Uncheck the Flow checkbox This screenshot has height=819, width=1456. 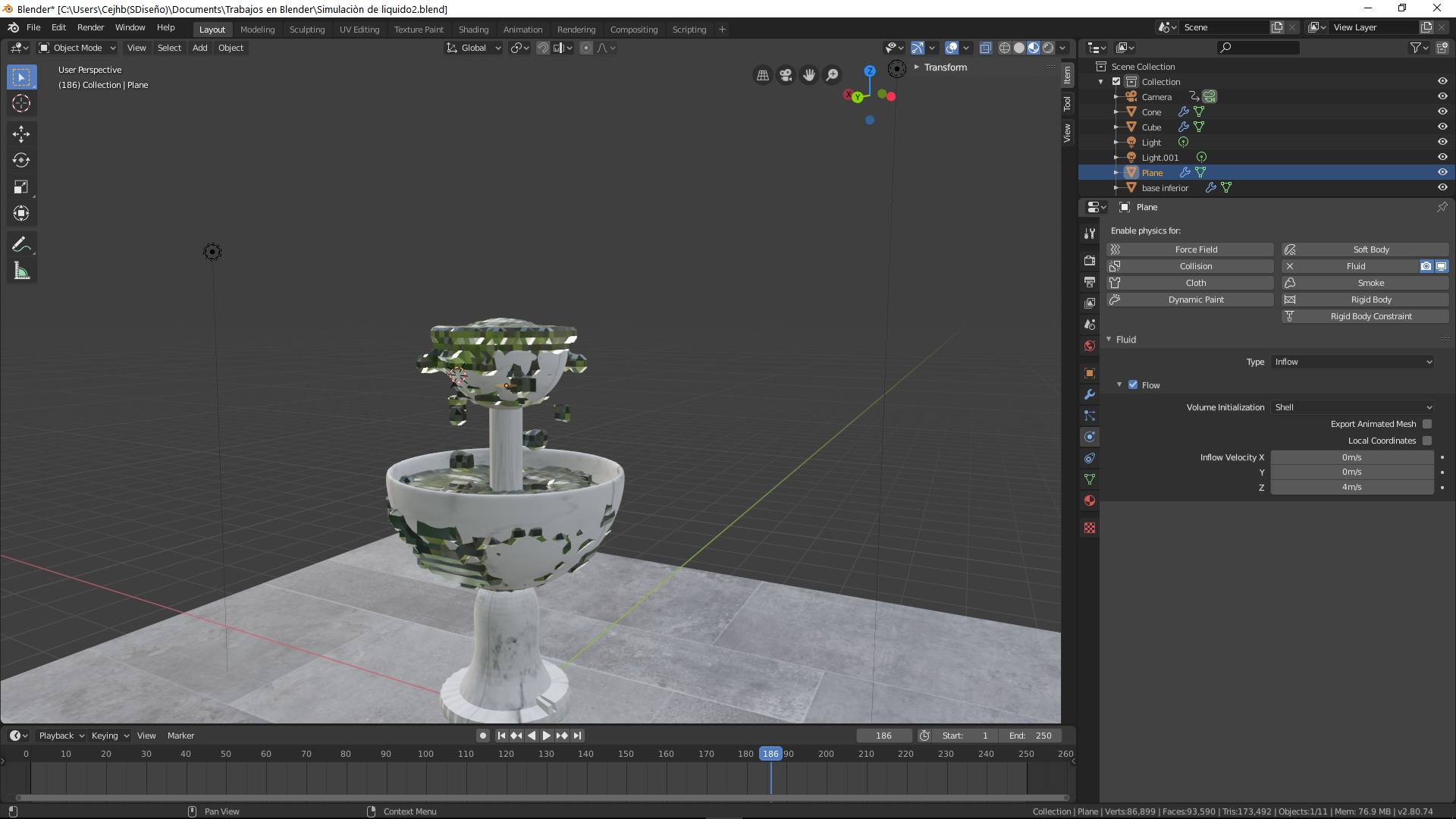(x=1133, y=385)
